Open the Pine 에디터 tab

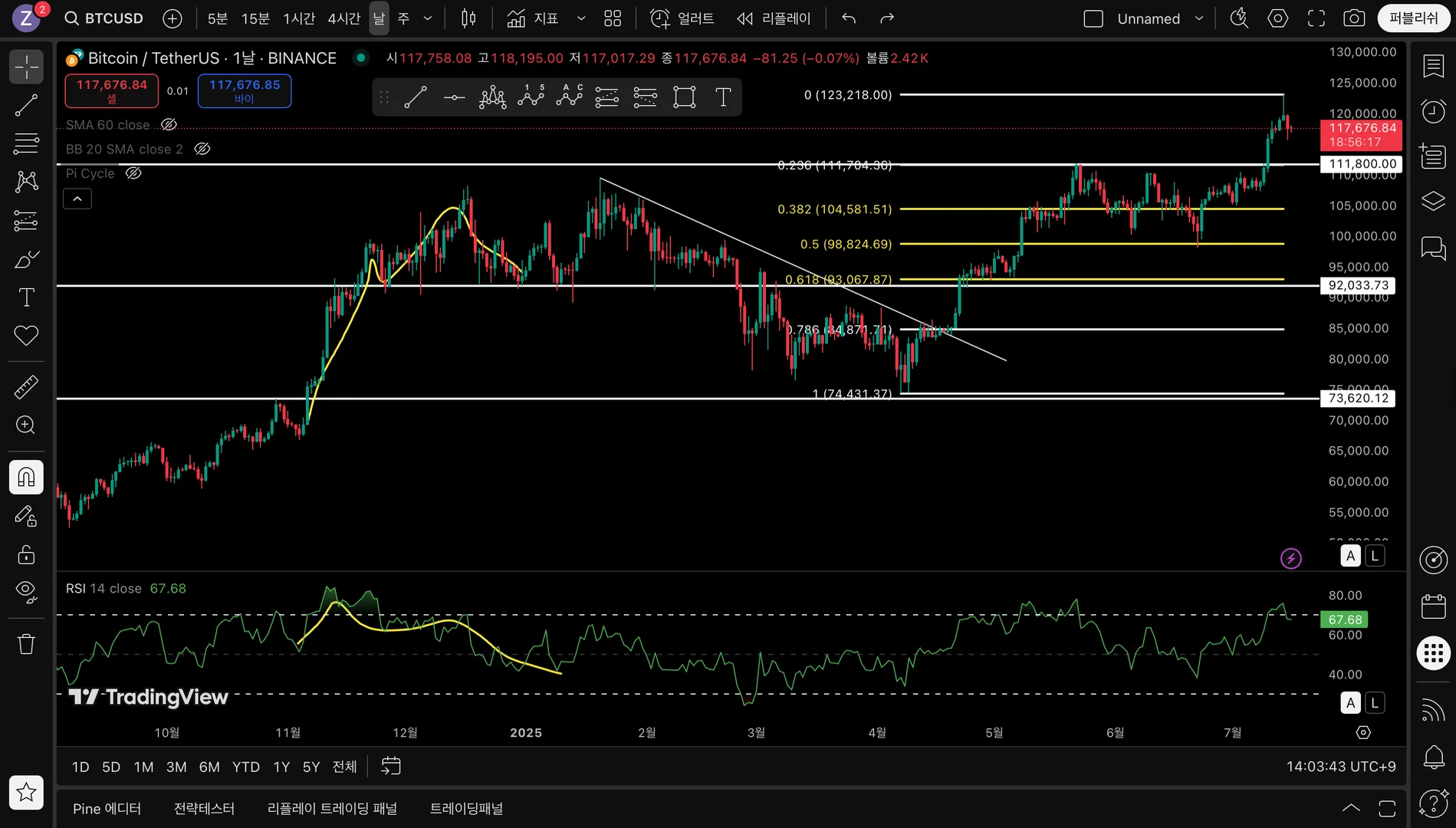pos(107,809)
